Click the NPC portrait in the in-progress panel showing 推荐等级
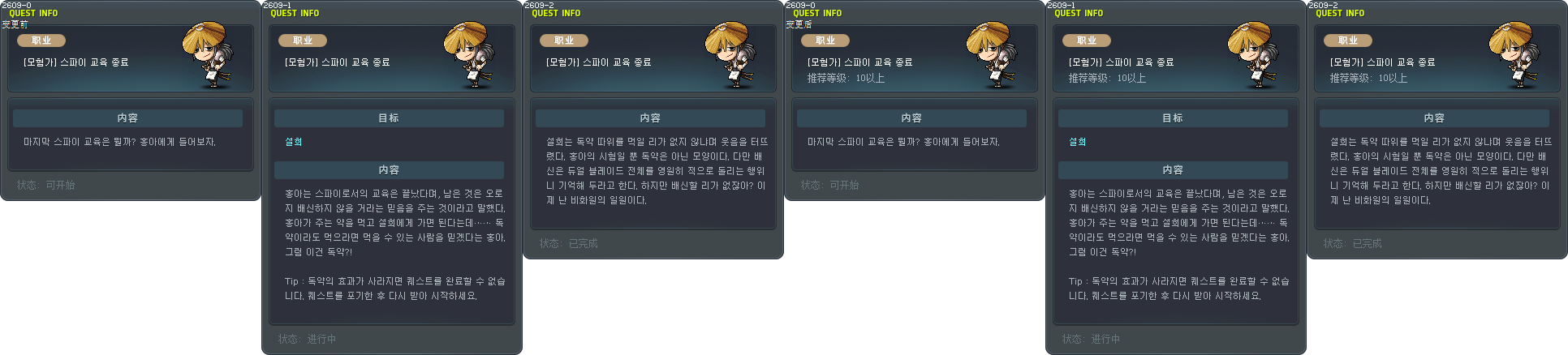This screenshot has width=1568, height=355. (1252, 55)
